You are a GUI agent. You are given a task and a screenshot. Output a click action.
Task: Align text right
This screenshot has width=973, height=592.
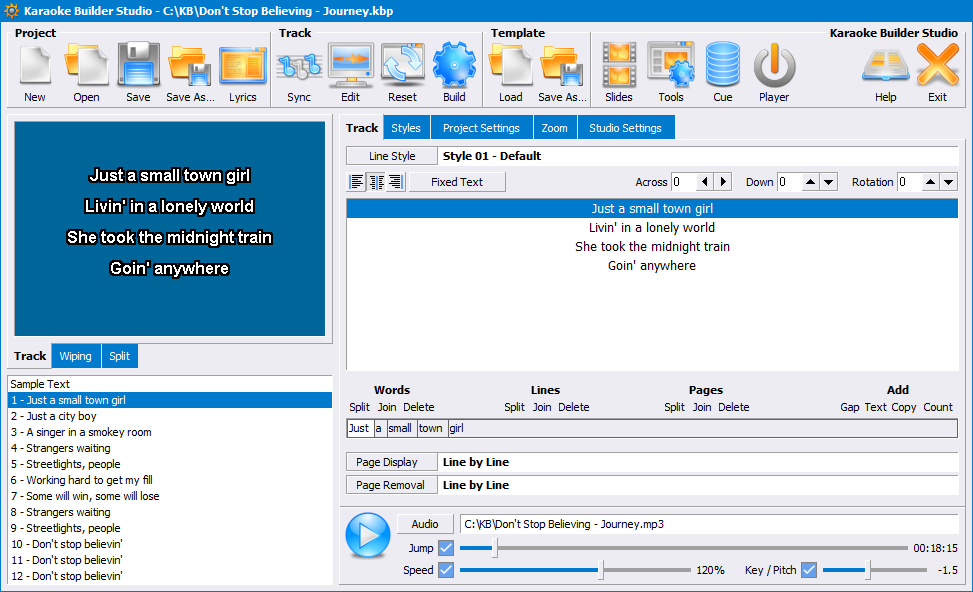coord(396,182)
